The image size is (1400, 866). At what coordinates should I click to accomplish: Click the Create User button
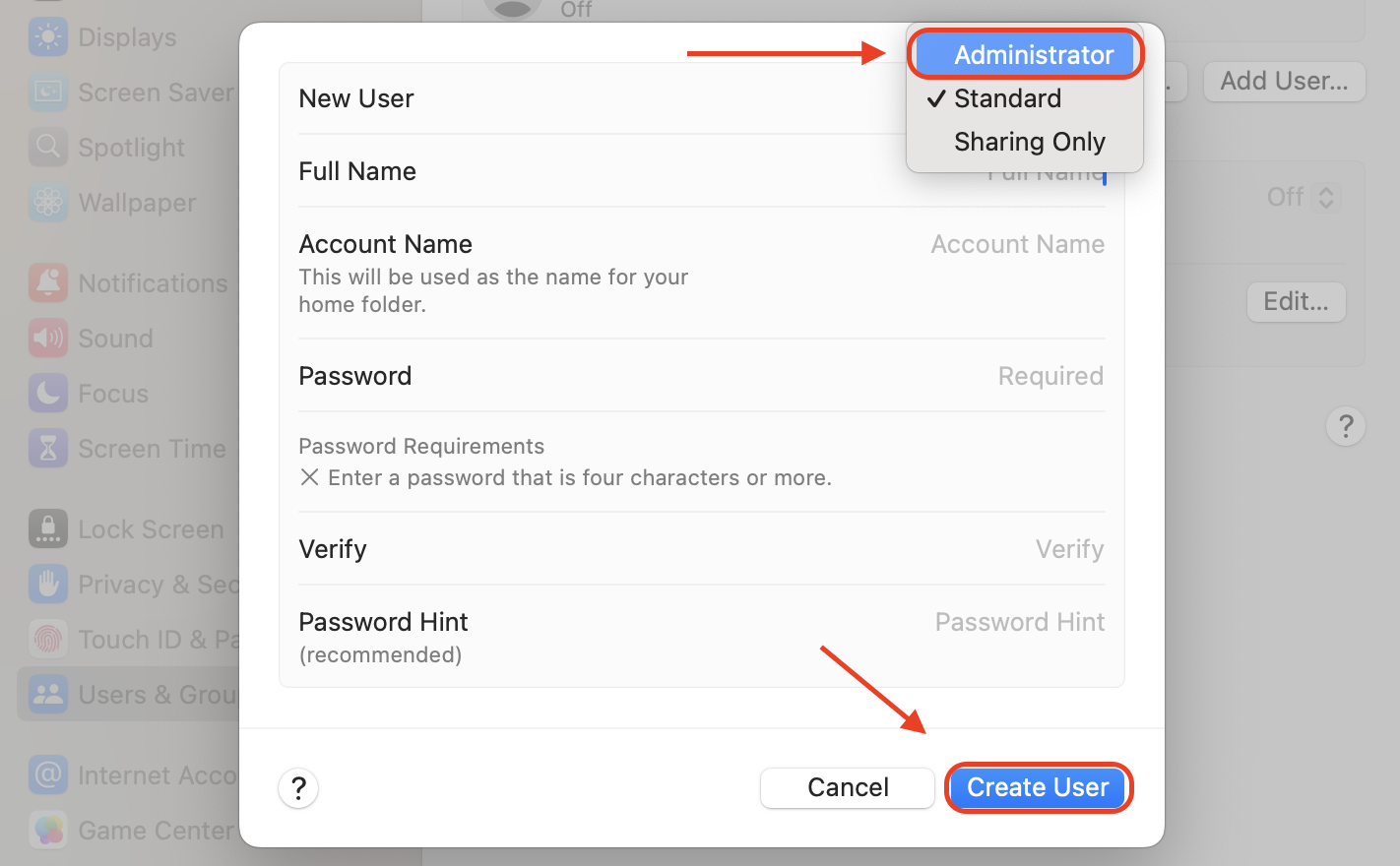click(1038, 787)
